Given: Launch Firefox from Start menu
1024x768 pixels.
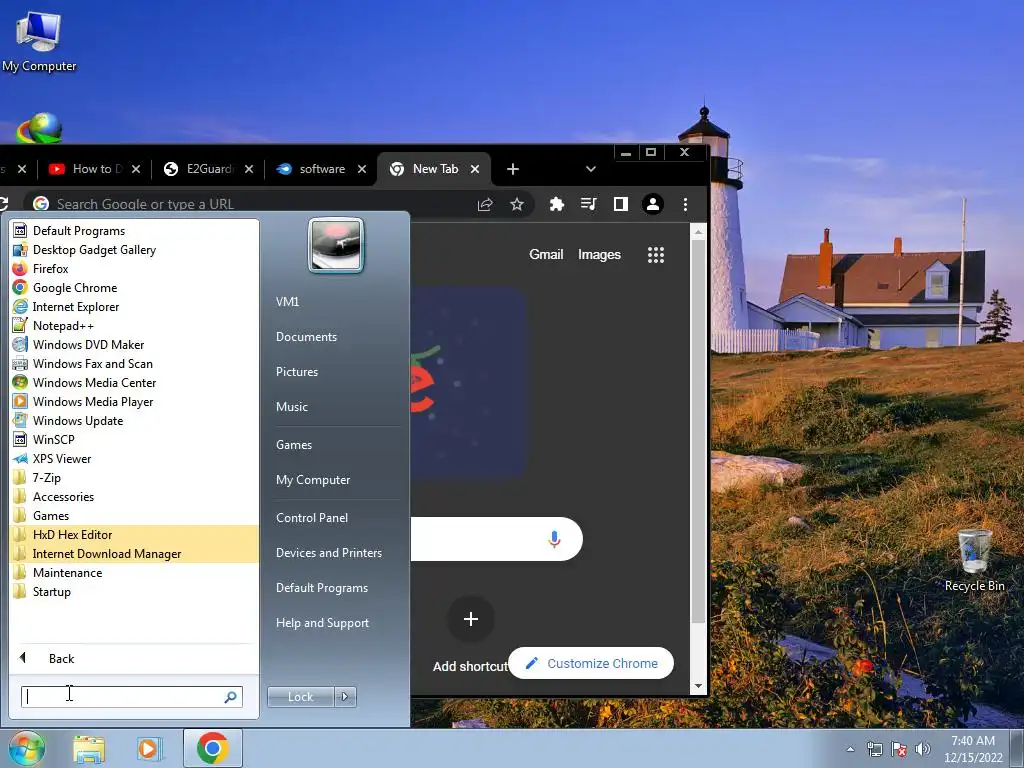Looking at the screenshot, I should tap(50, 268).
